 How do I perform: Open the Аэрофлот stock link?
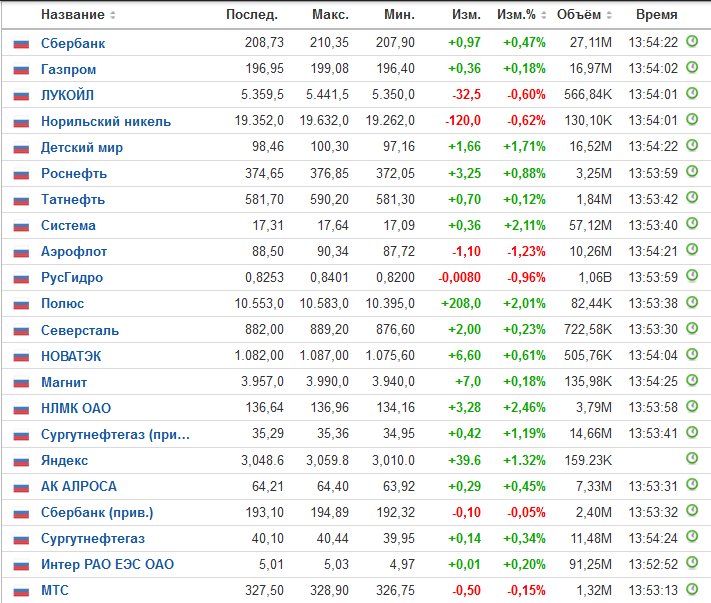pos(74,251)
